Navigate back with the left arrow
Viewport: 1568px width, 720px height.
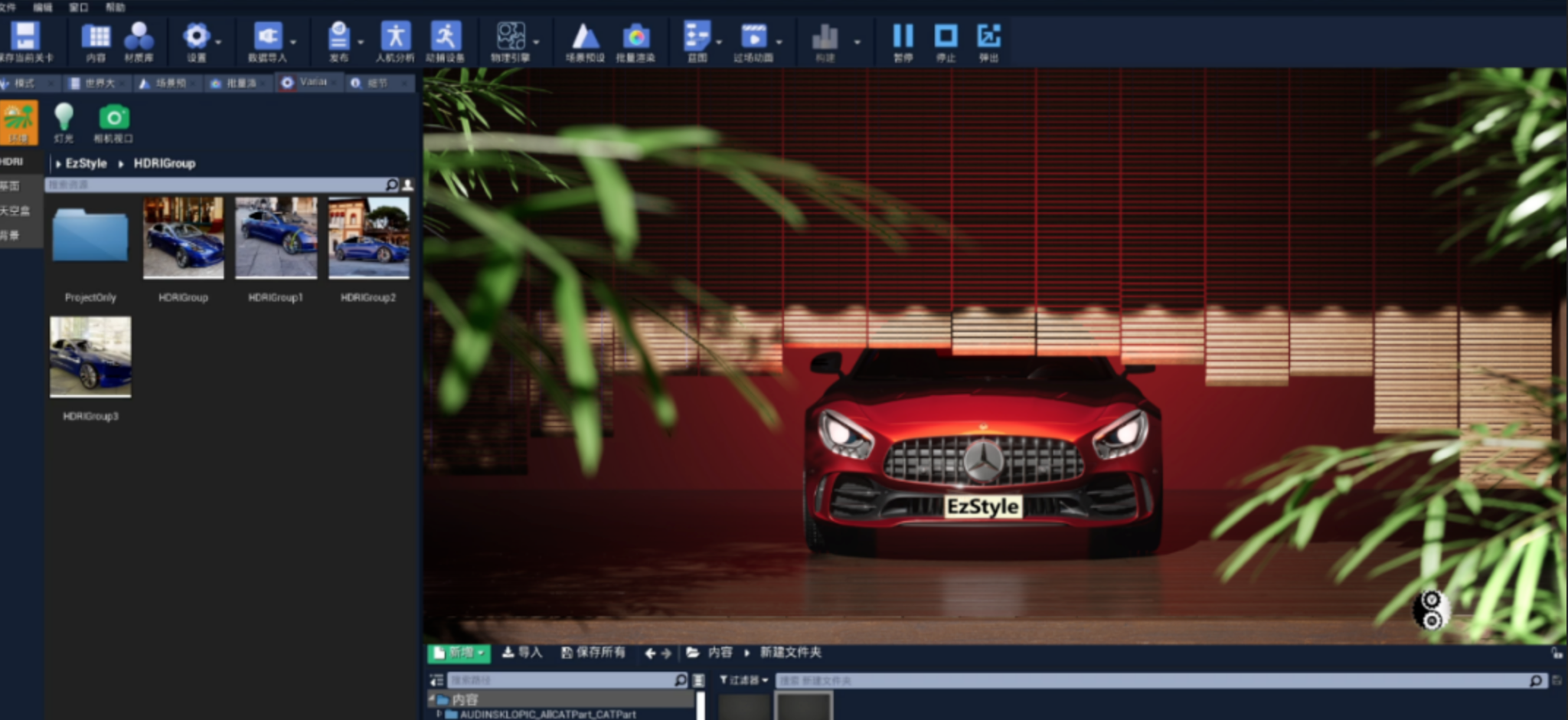point(650,653)
